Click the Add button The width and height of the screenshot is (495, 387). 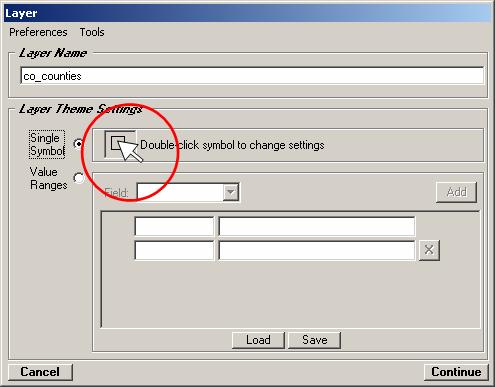(x=456, y=192)
